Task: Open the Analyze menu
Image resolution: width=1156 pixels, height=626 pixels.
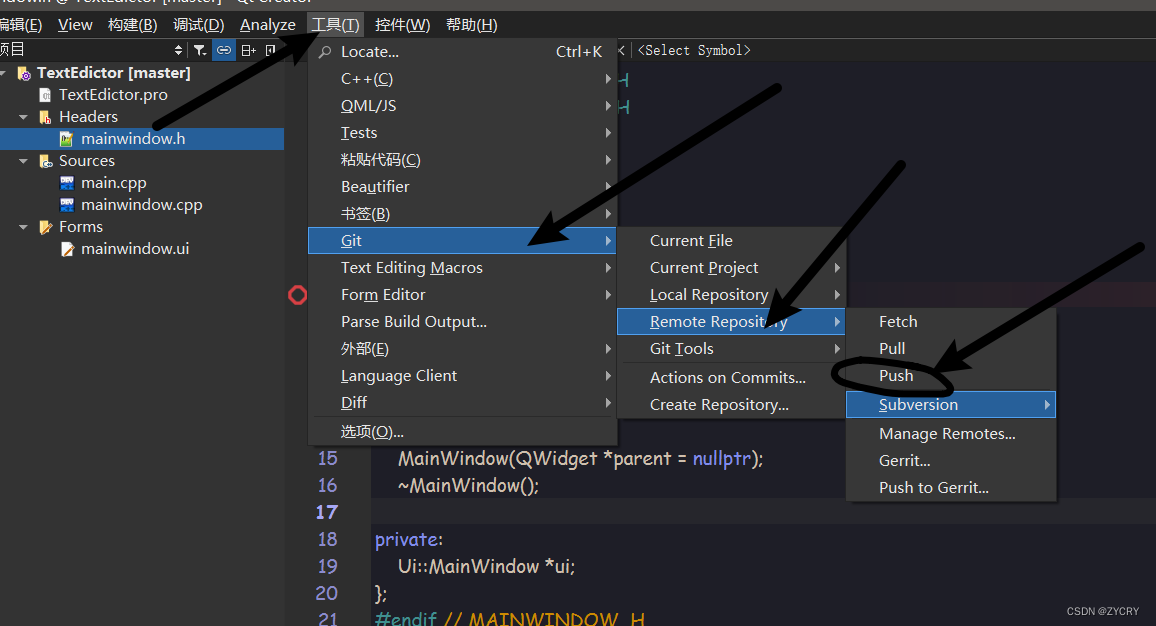Action: 268,25
